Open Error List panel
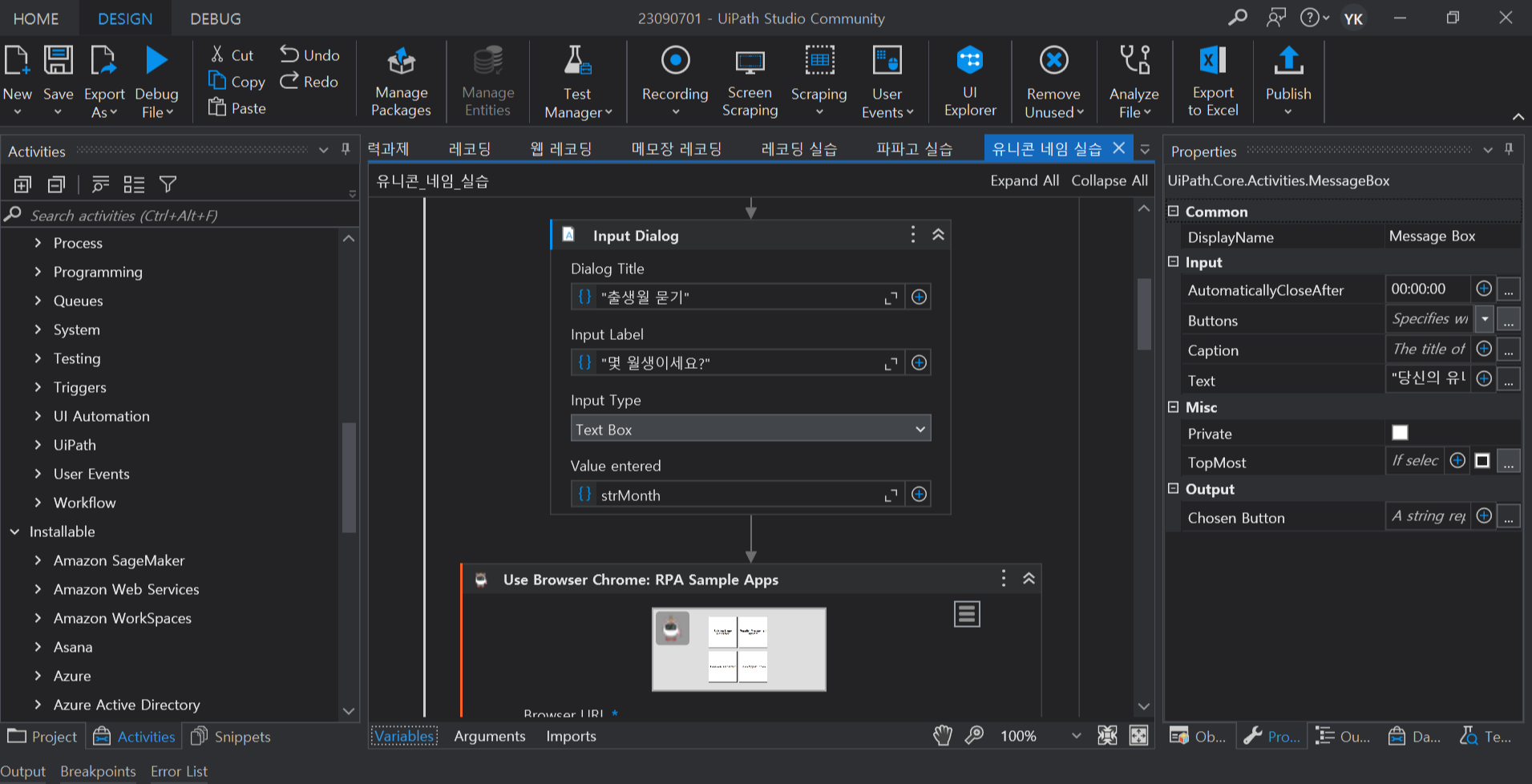The image size is (1532, 784). [179, 771]
